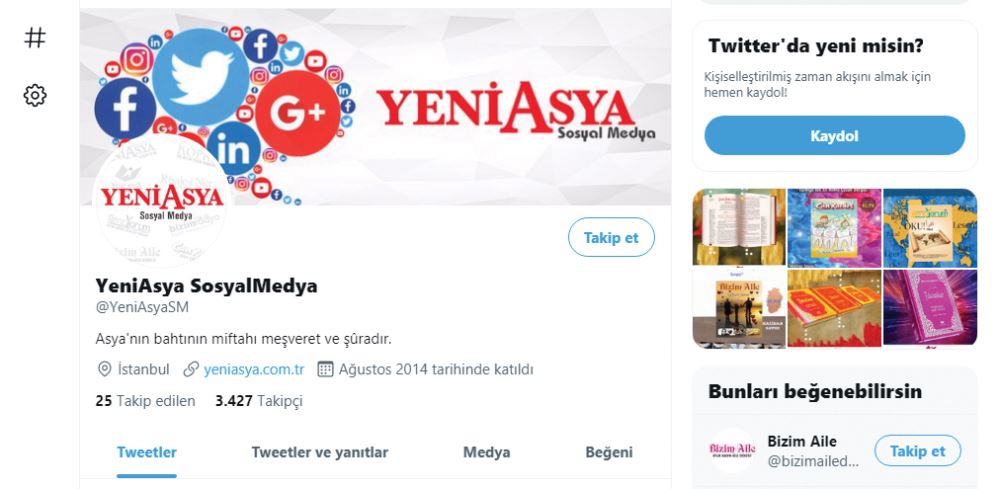Open the Bizim Aile account avatar
This screenshot has width=1000, height=489.
(732, 450)
